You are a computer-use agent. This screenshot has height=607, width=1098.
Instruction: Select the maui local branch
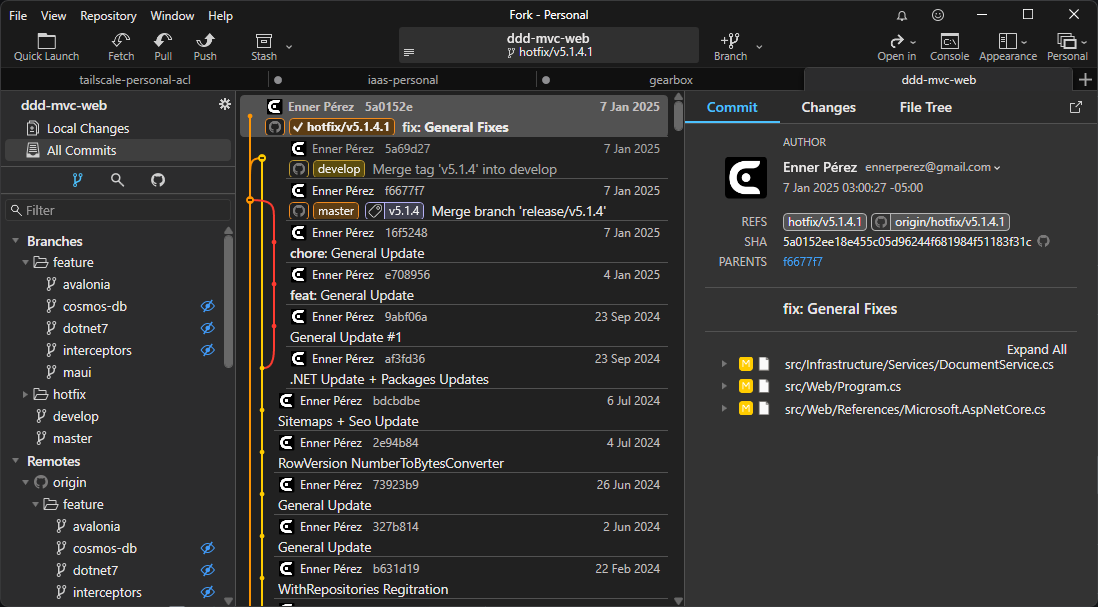77,372
